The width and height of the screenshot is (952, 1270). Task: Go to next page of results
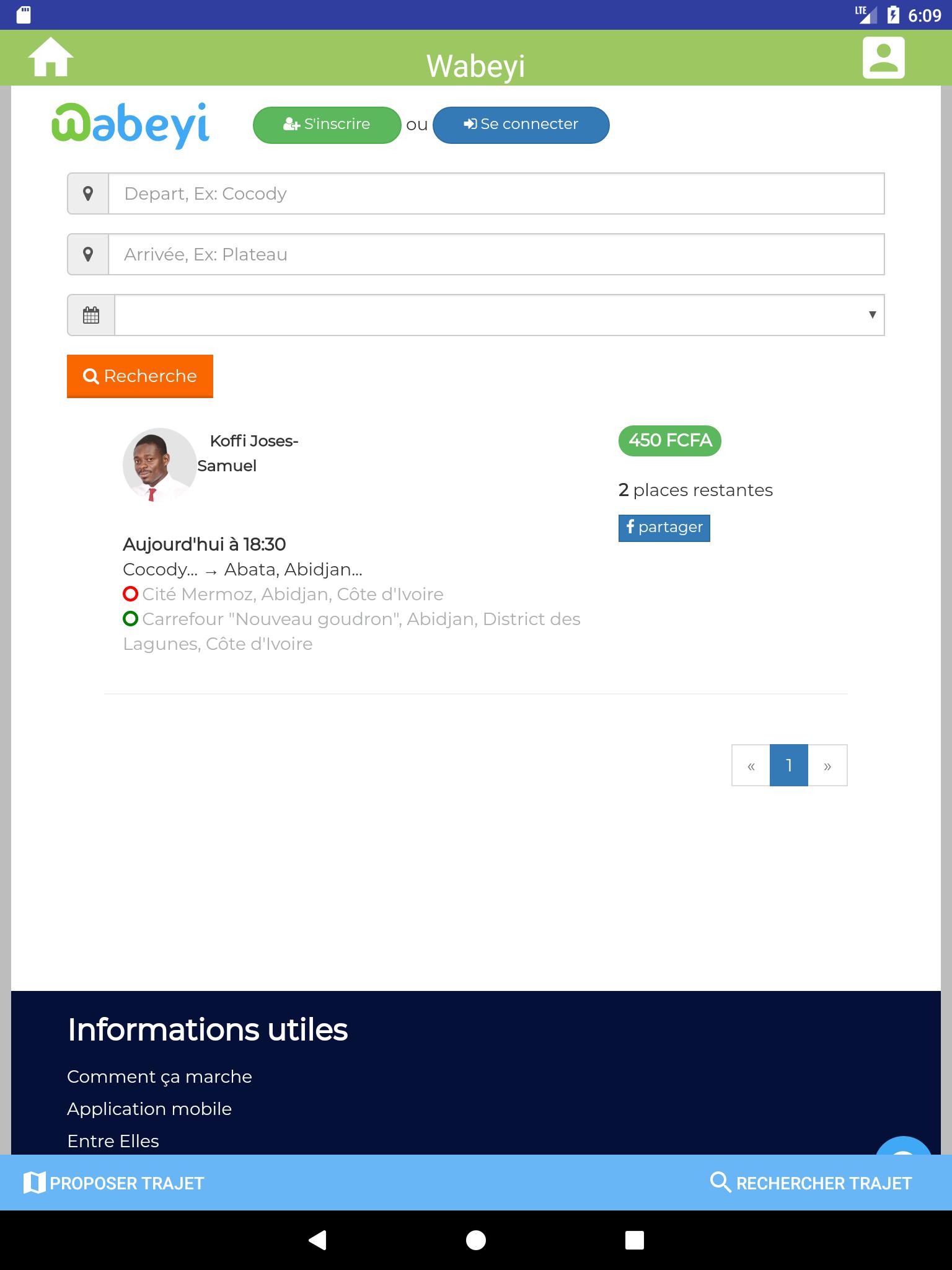pyautogui.click(x=827, y=765)
